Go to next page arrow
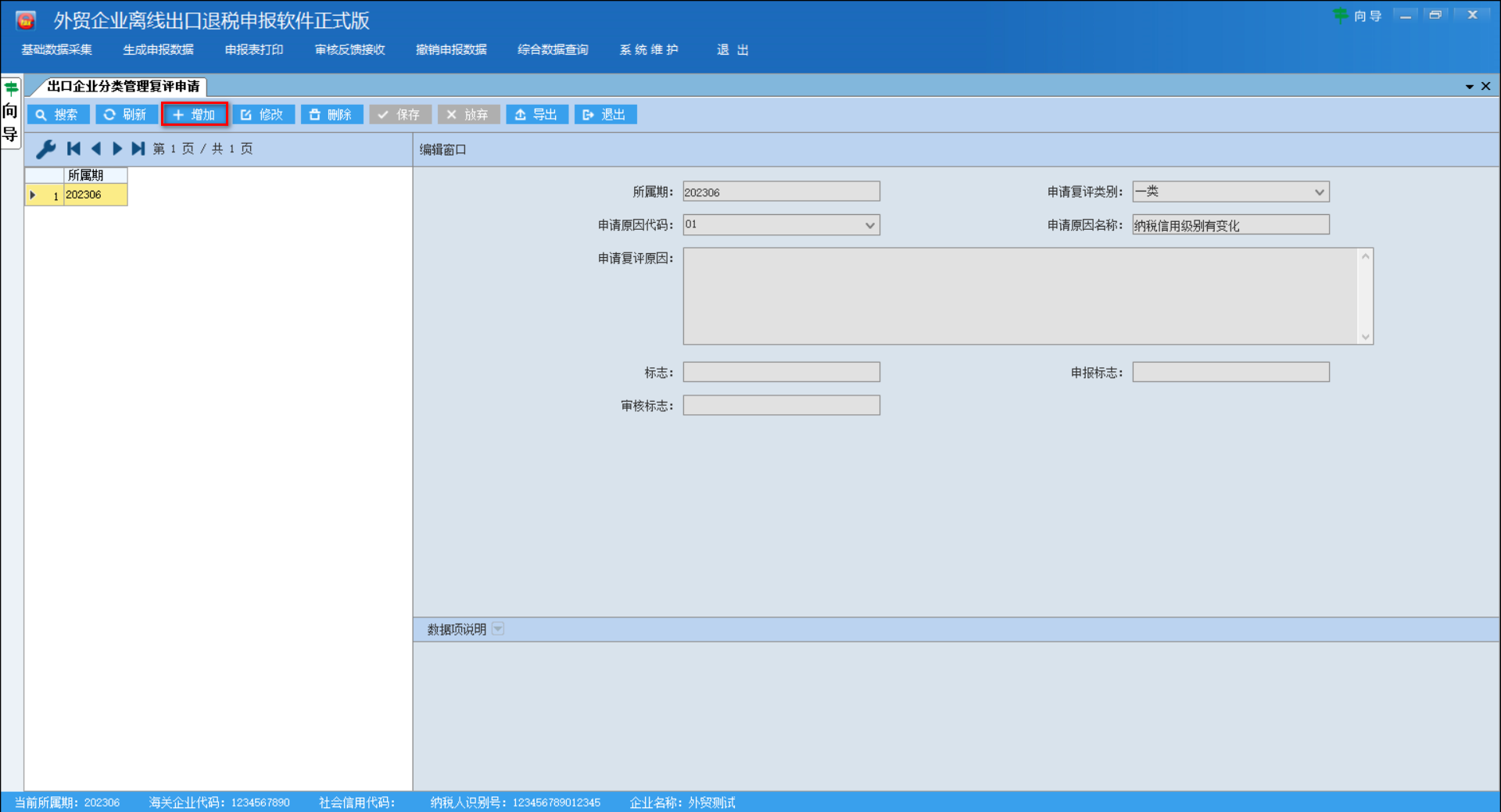 pyautogui.click(x=117, y=148)
